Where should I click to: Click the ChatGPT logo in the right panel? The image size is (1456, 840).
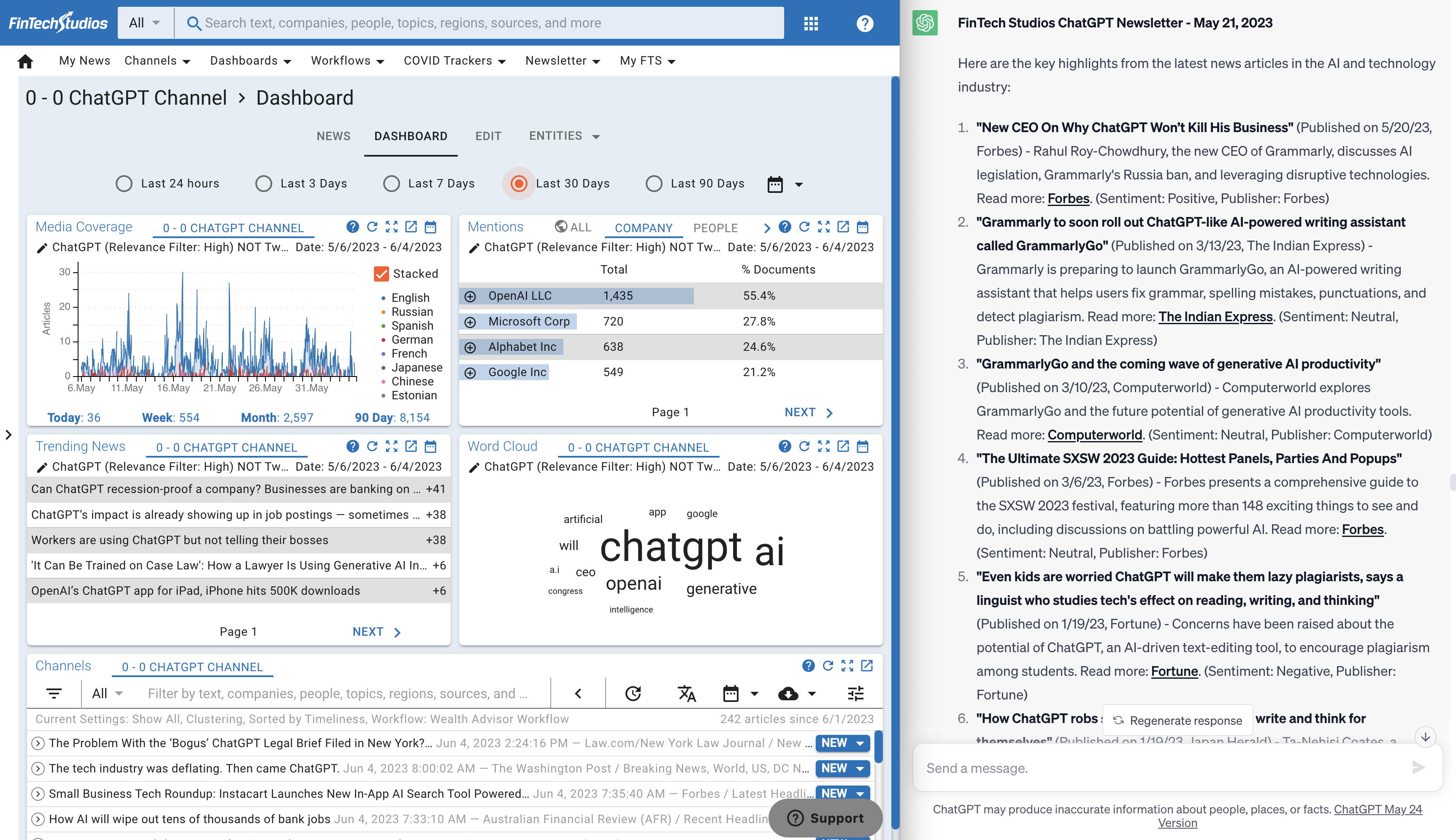(x=924, y=23)
